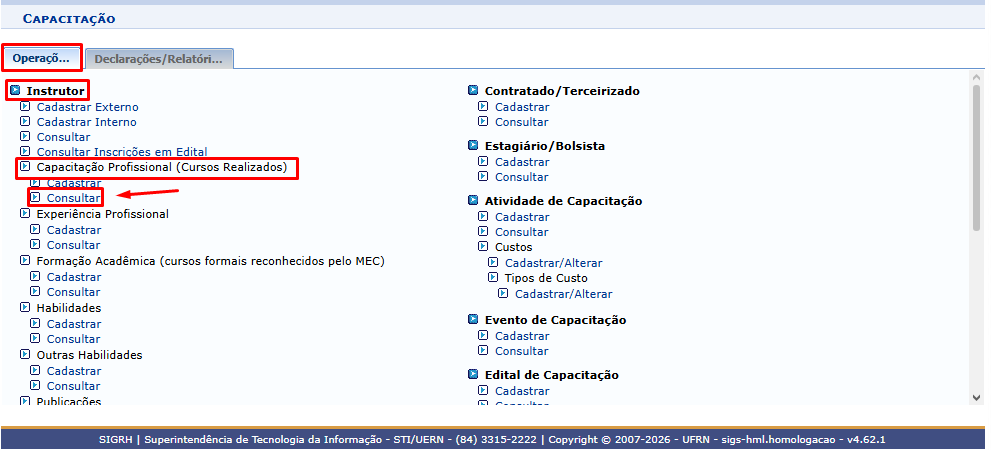Open the Consultar link just below Cadastrar Interno
The image size is (991, 450).
pos(63,137)
